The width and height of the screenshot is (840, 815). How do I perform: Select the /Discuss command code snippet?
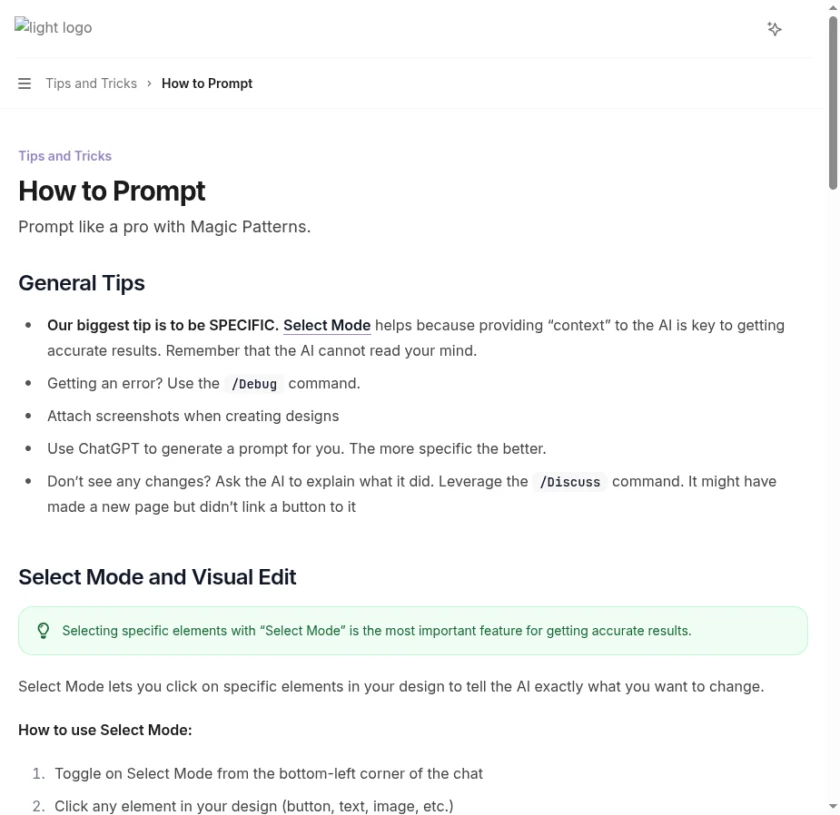(x=570, y=481)
